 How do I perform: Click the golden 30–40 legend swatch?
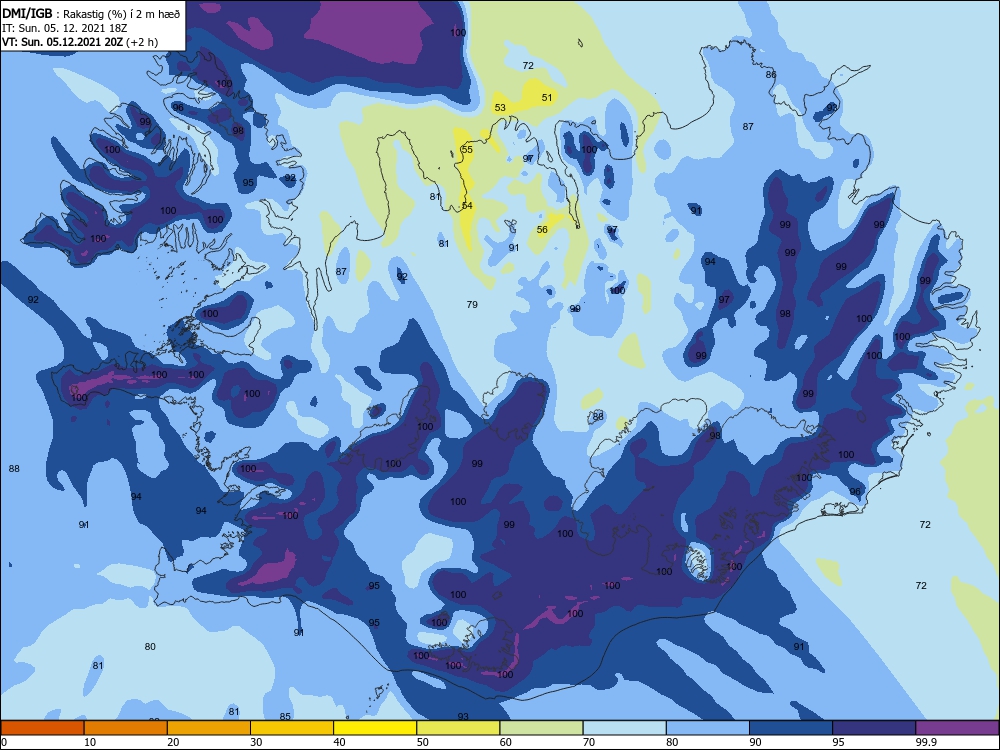(292, 728)
